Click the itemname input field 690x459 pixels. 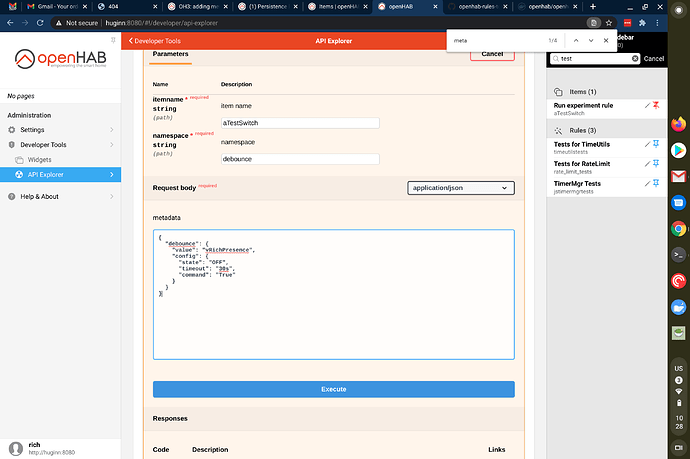pos(300,123)
